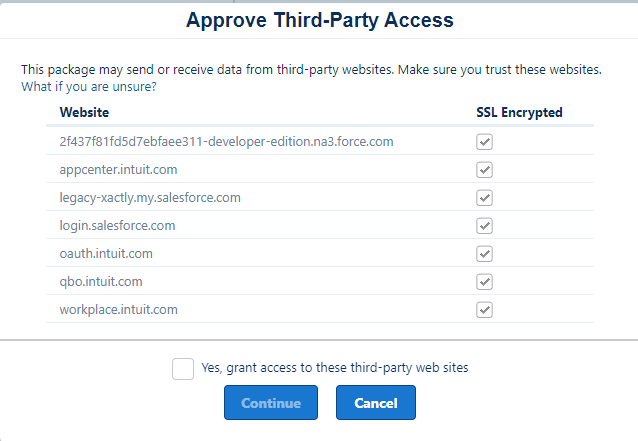Cancel the third-party access approval
Screen dimensions: 638x441
[x=376, y=402]
